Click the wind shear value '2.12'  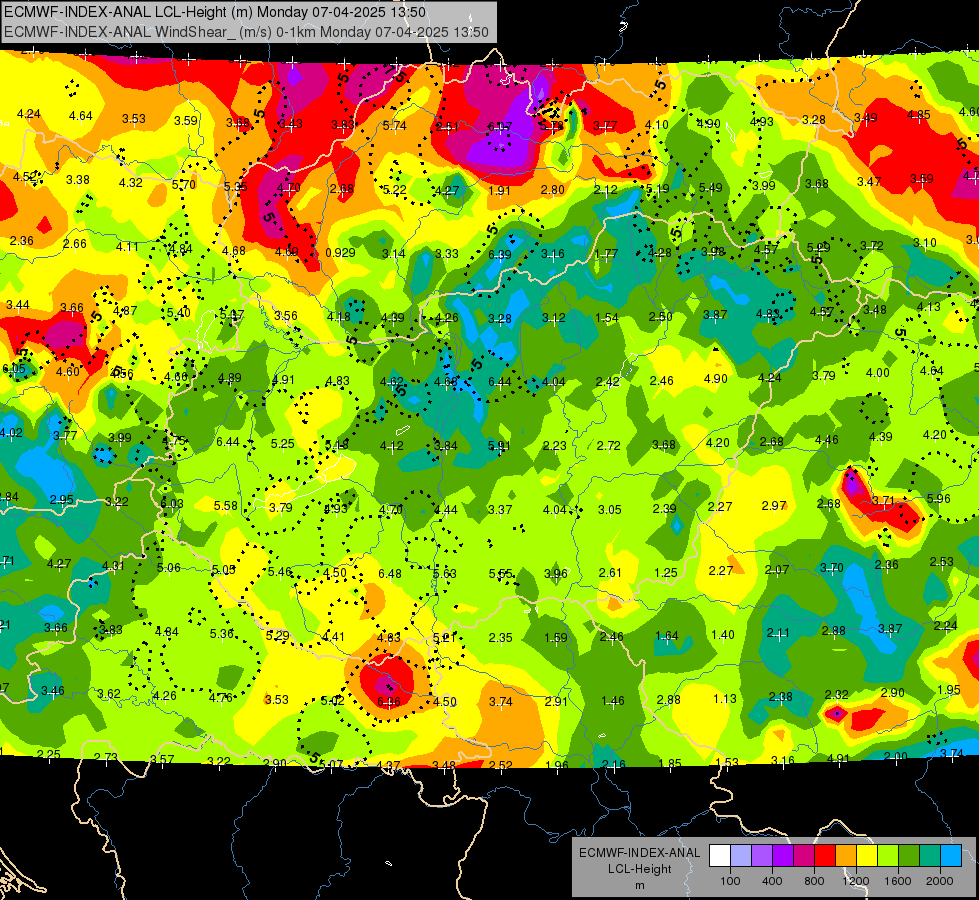(x=606, y=189)
